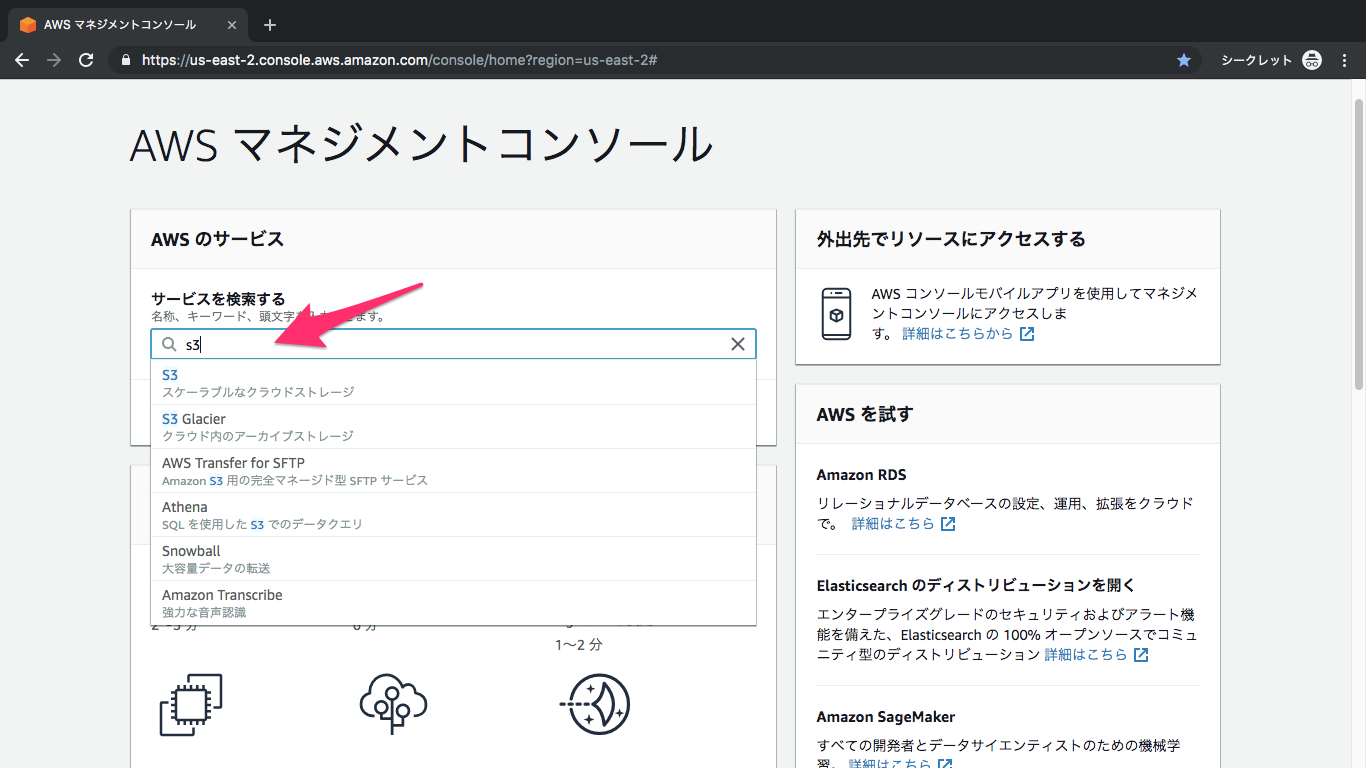Click the AWS マネジメントコンソール page title
Screen dimensions: 1366x768
point(421,146)
